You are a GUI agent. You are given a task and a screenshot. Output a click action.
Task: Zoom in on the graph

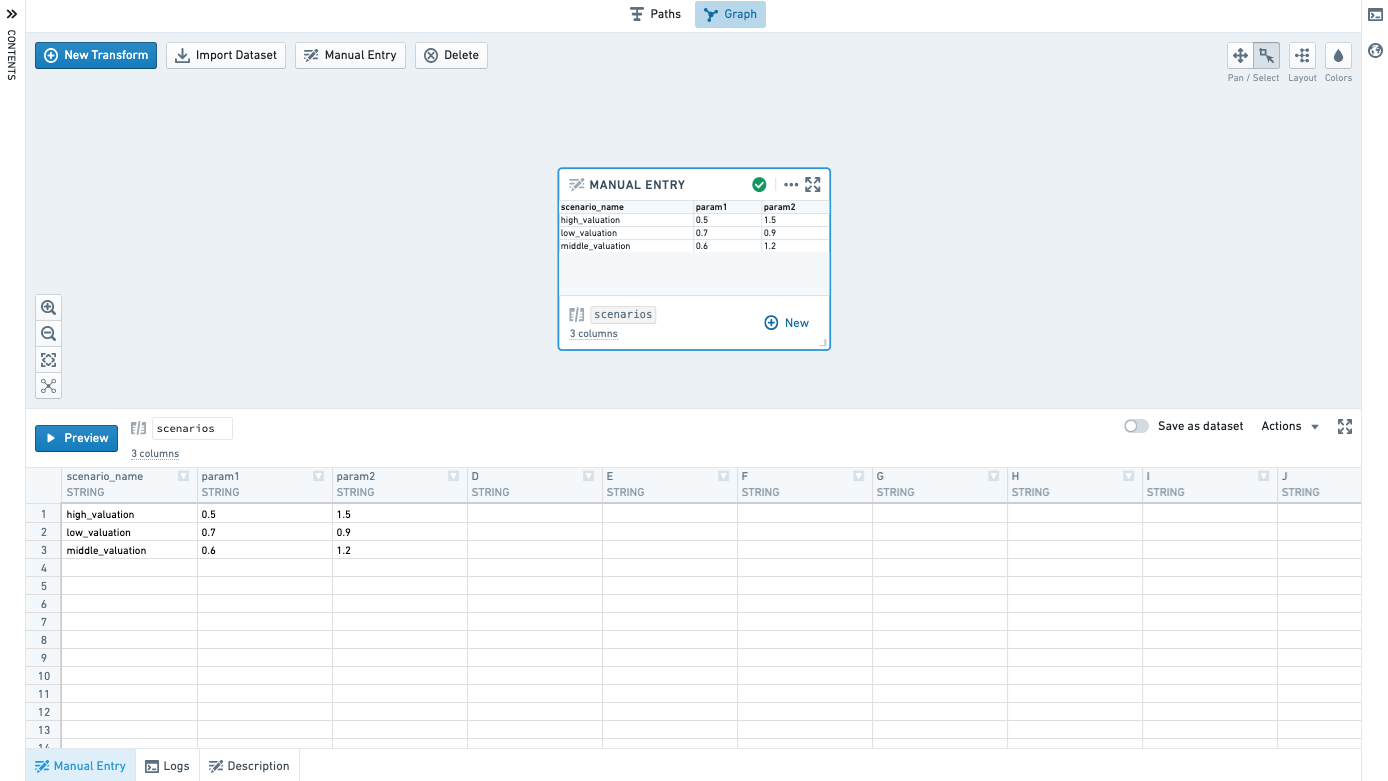(48, 308)
